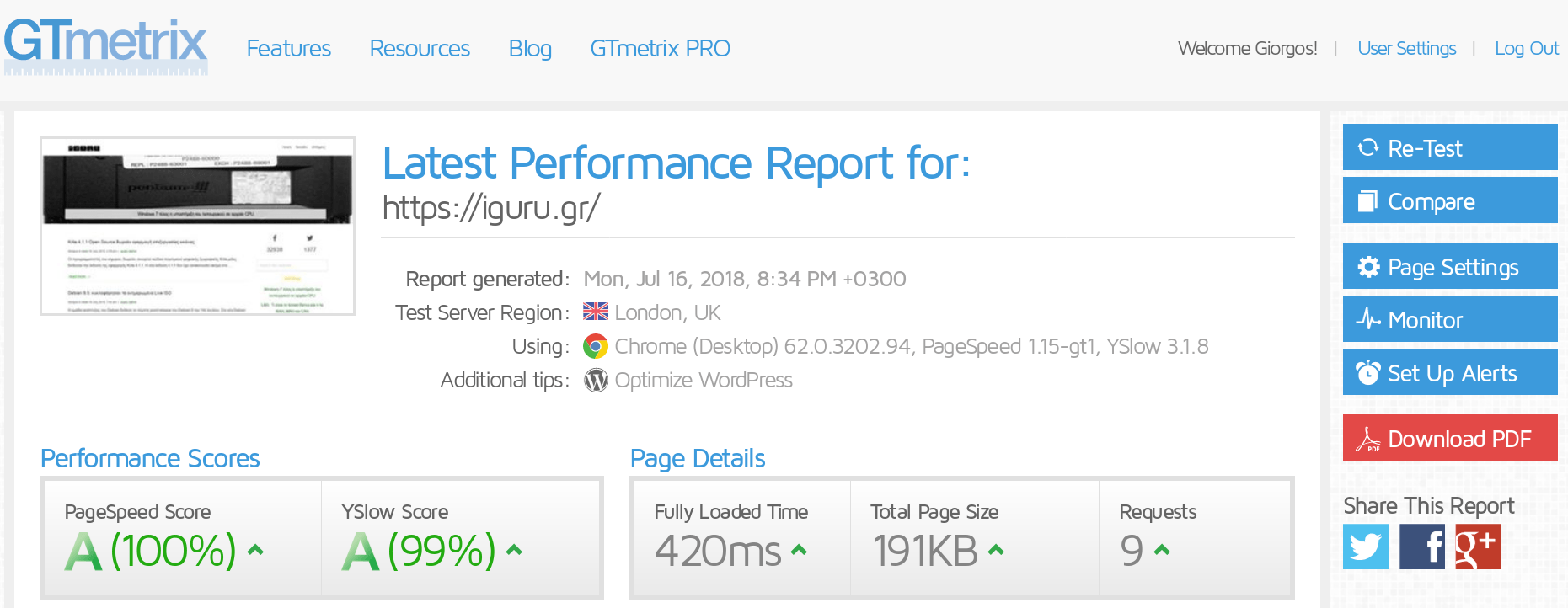
Task: Click the Latest Performance Report for heading
Action: click(676, 163)
